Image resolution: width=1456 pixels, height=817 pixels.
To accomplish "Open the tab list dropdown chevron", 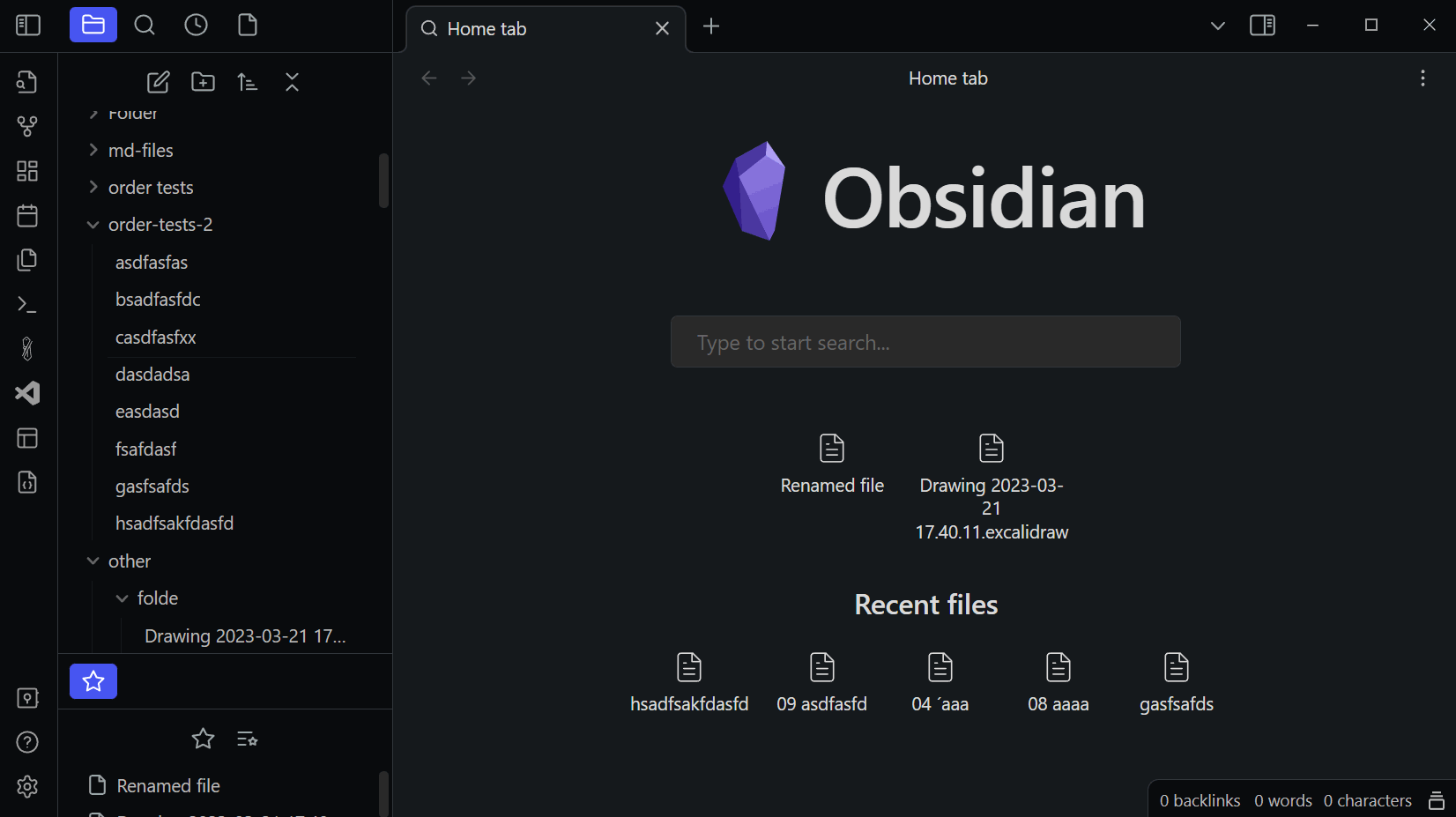I will 1217,26.
